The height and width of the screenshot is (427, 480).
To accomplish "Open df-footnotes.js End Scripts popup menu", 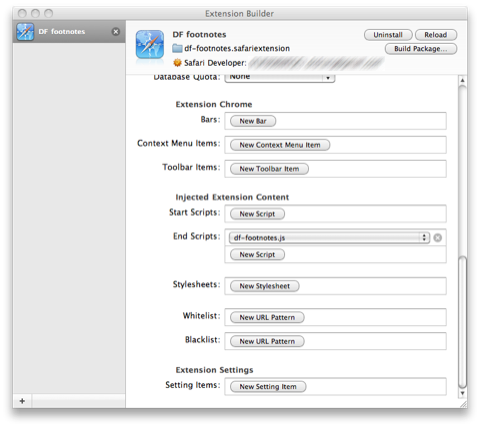I will (x=329, y=238).
